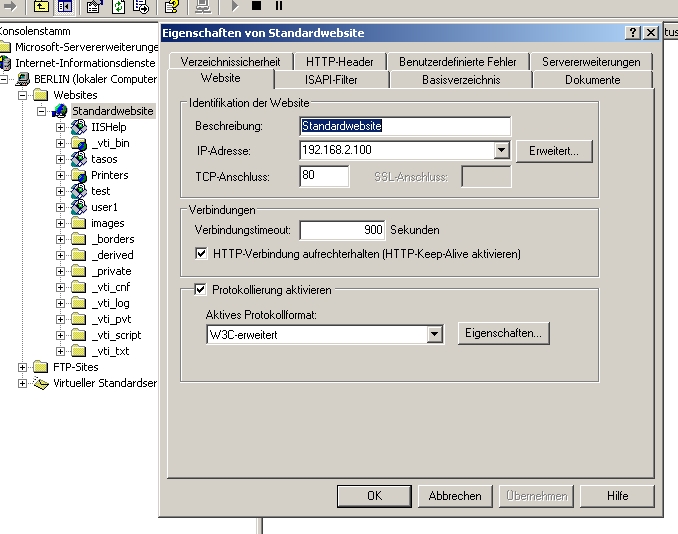Screen dimensions: 678x534
Task: Click the stop service square icon
Action: coord(256,6)
